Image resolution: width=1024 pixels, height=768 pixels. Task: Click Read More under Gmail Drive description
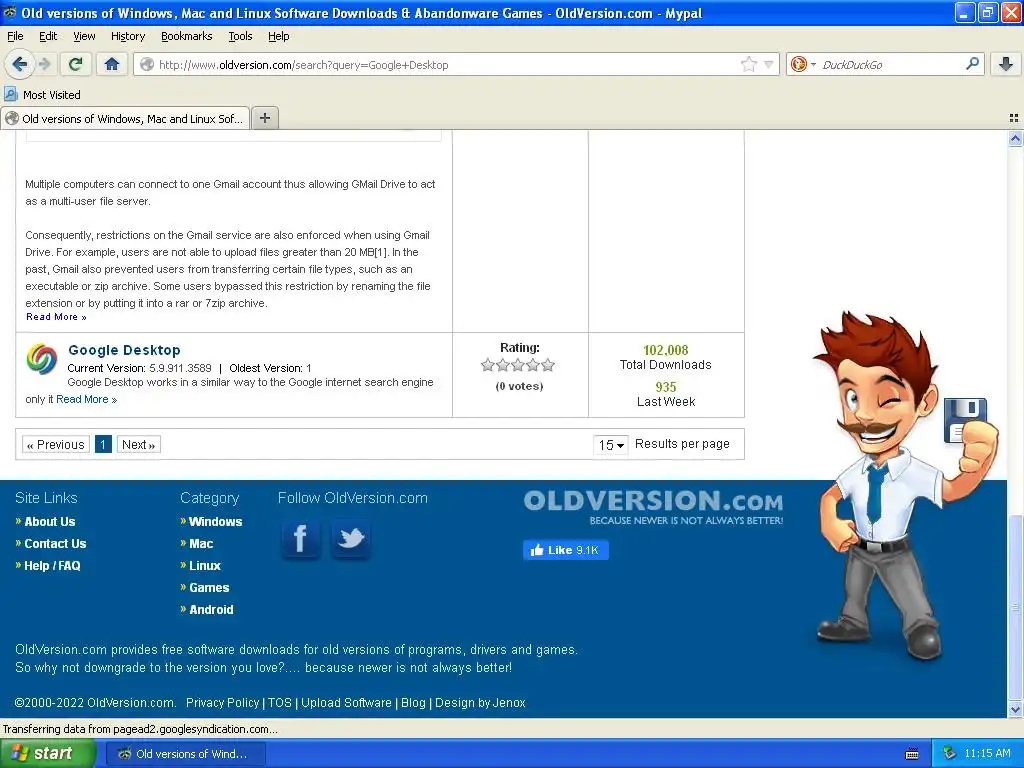[56, 317]
